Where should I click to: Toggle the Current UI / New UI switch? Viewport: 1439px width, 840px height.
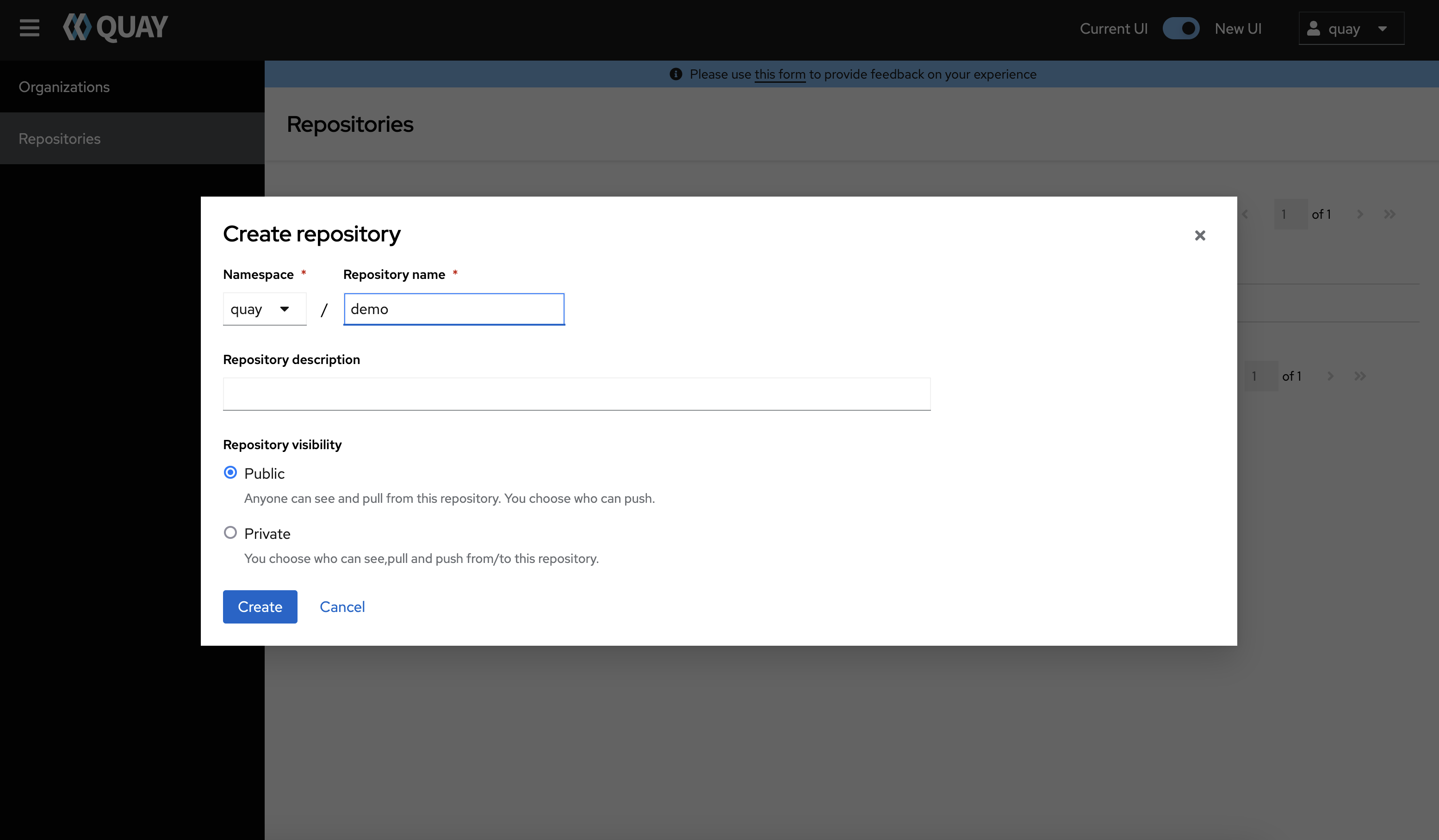[1180, 29]
